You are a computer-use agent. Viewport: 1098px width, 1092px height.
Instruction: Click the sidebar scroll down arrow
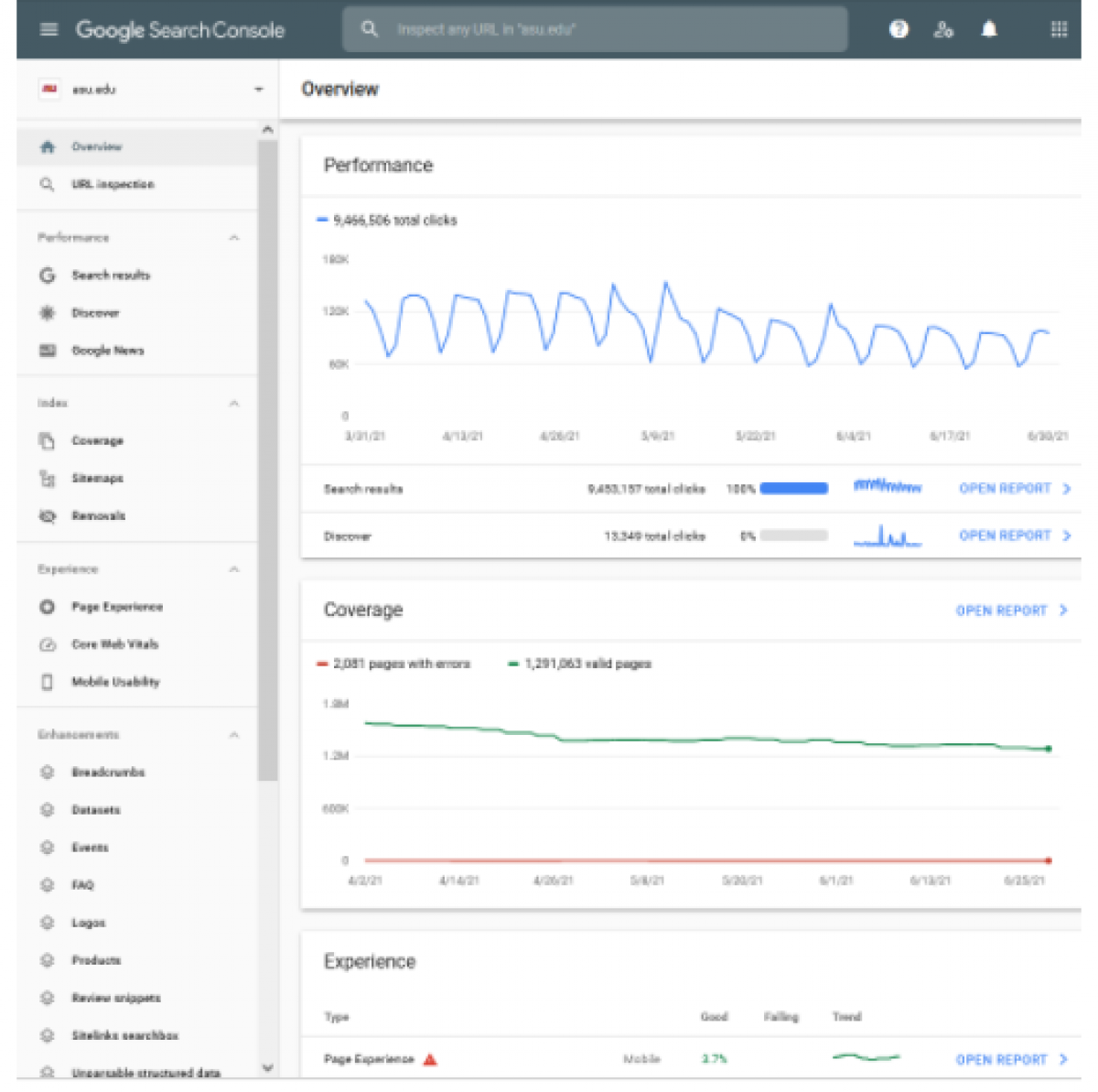(267, 1067)
